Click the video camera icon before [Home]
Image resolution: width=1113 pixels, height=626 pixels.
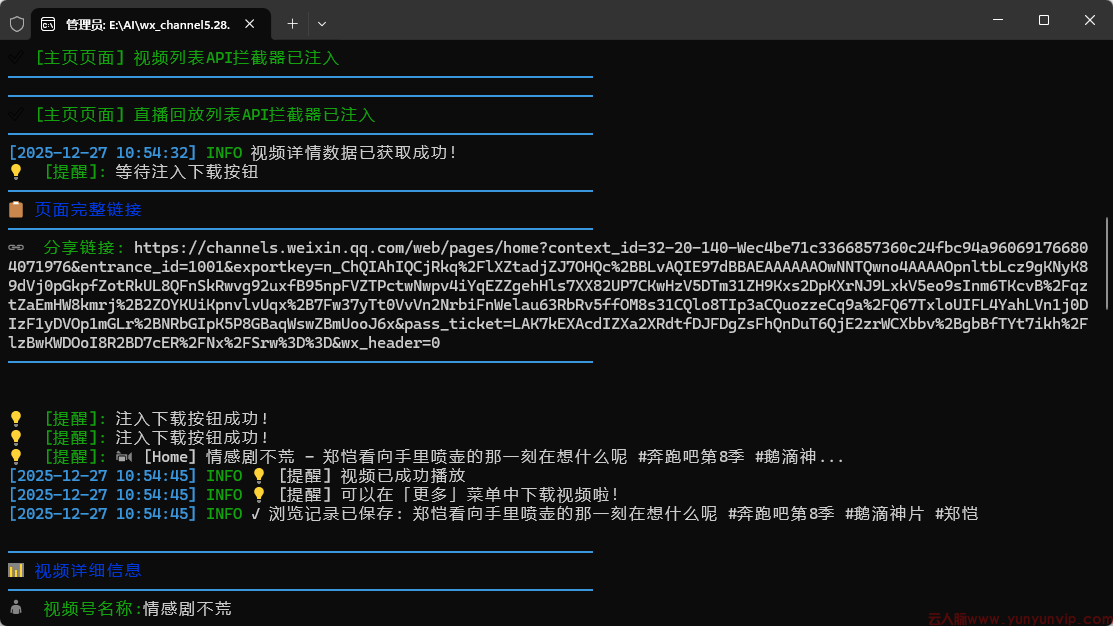tap(125, 457)
